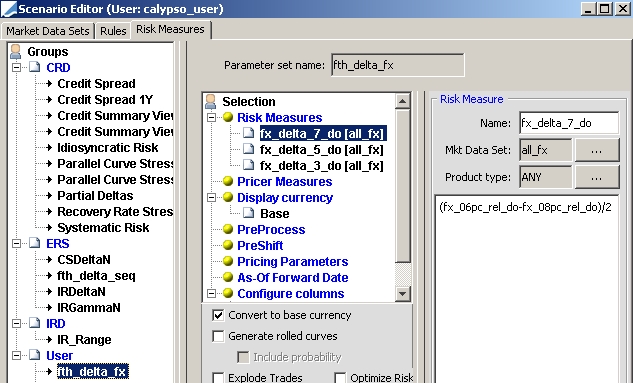Image resolution: width=633 pixels, height=383 pixels.
Task: Click the yellow ball beside Configure columns
Action: tap(228, 293)
